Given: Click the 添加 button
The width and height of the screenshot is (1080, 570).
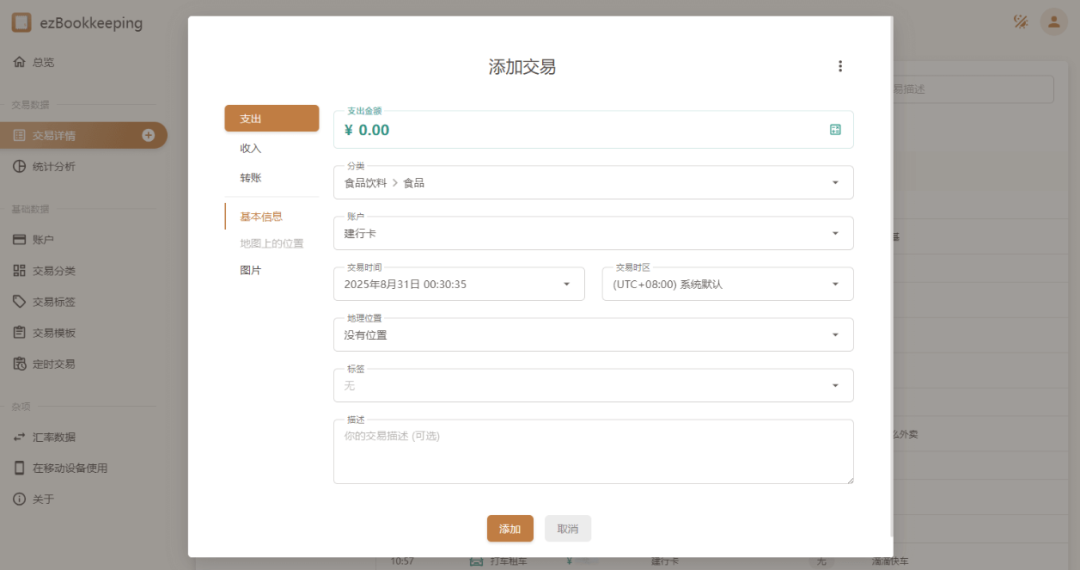Looking at the screenshot, I should coord(510,529).
